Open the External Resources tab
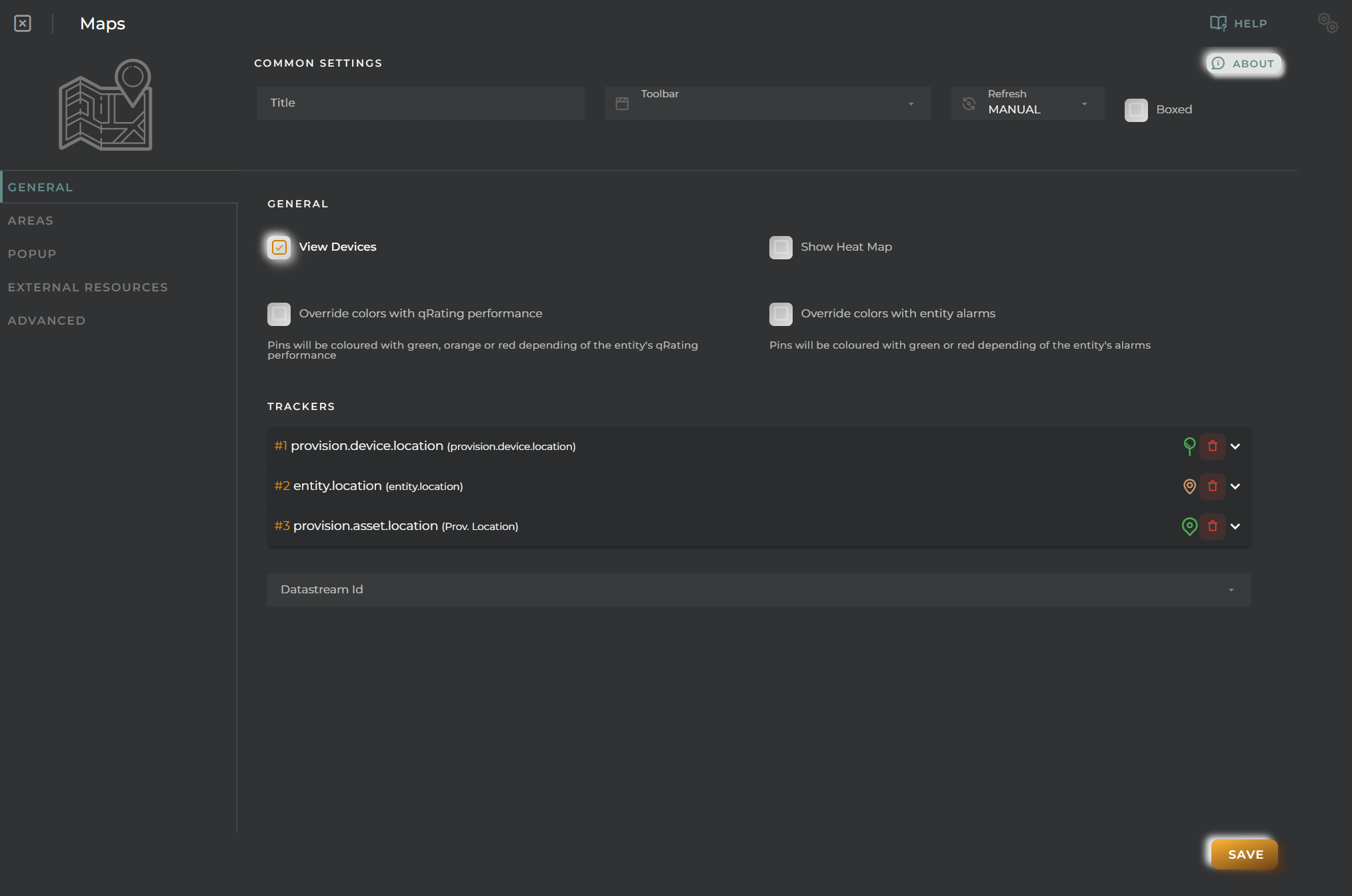The width and height of the screenshot is (1352, 896). pos(88,287)
